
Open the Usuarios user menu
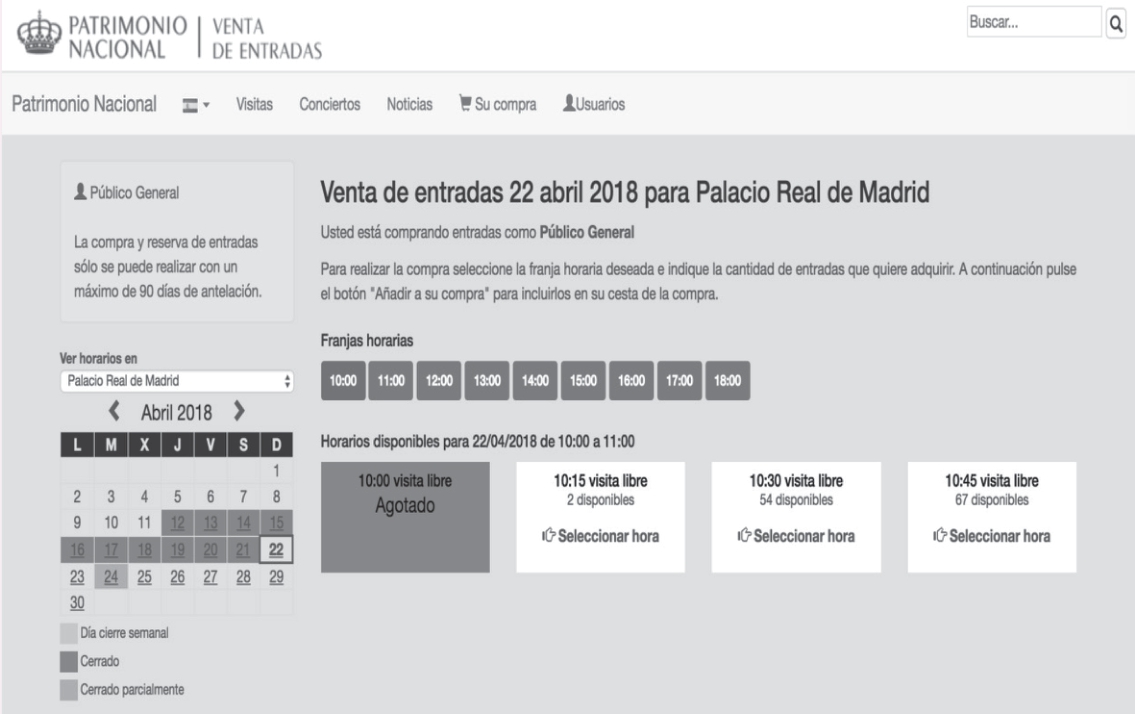click(595, 104)
